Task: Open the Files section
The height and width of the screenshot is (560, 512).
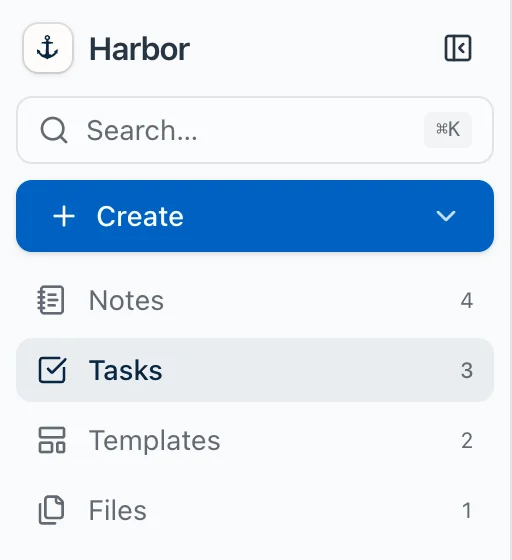Action: coord(255,510)
